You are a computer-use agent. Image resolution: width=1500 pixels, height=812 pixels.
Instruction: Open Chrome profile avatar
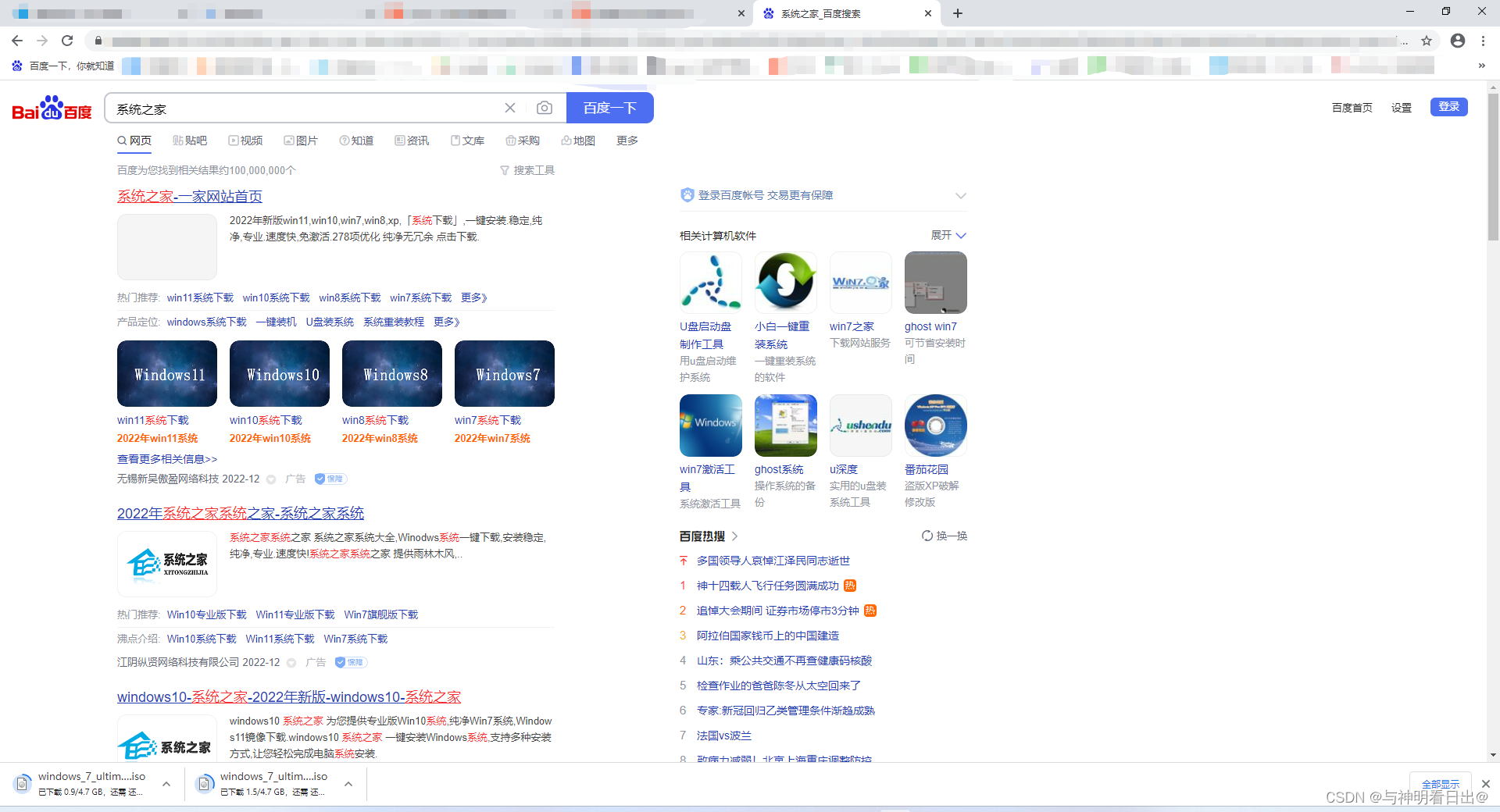(1458, 41)
